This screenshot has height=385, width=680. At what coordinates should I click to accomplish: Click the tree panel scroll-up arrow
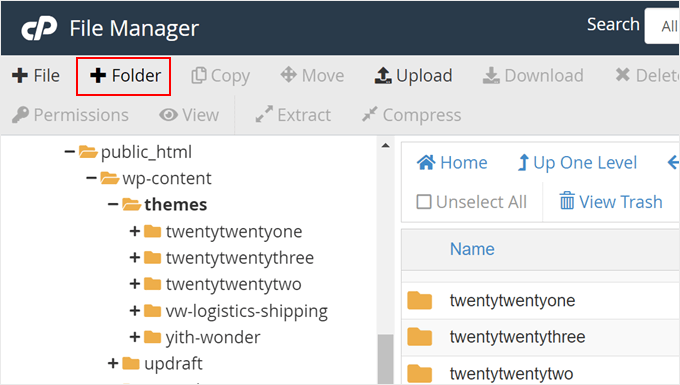pyautogui.click(x=385, y=146)
